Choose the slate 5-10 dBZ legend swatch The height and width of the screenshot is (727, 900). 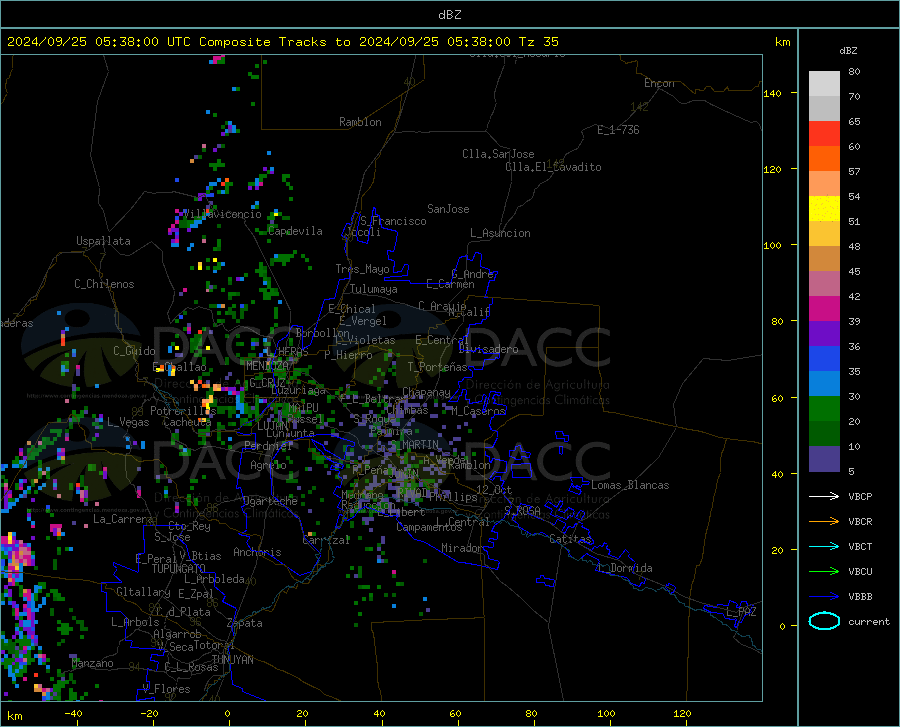click(824, 459)
